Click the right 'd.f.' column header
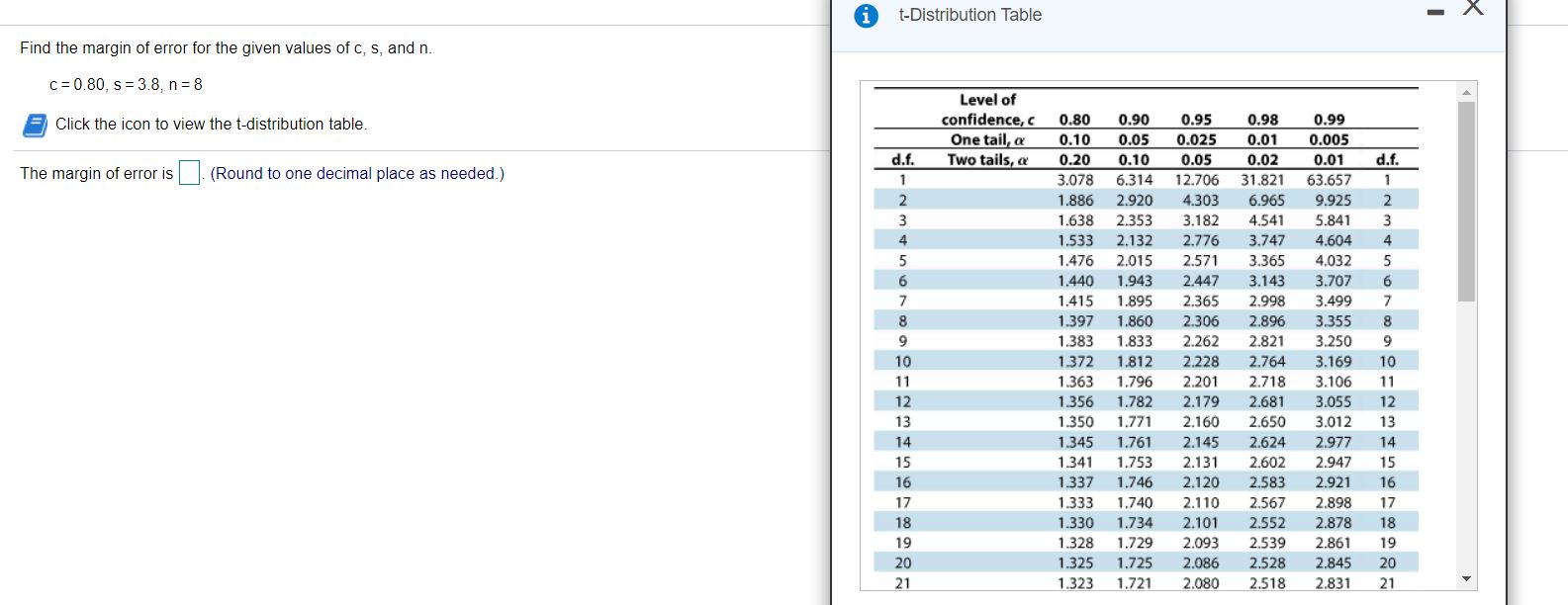 tap(1387, 159)
